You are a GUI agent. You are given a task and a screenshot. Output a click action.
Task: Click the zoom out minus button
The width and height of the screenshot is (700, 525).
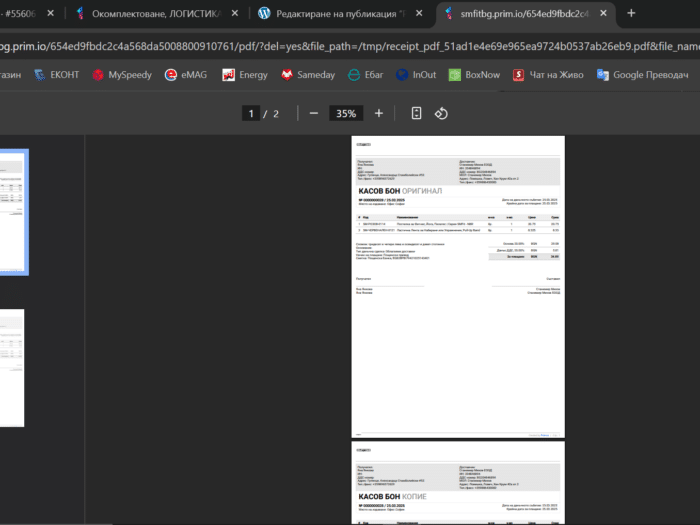click(314, 114)
